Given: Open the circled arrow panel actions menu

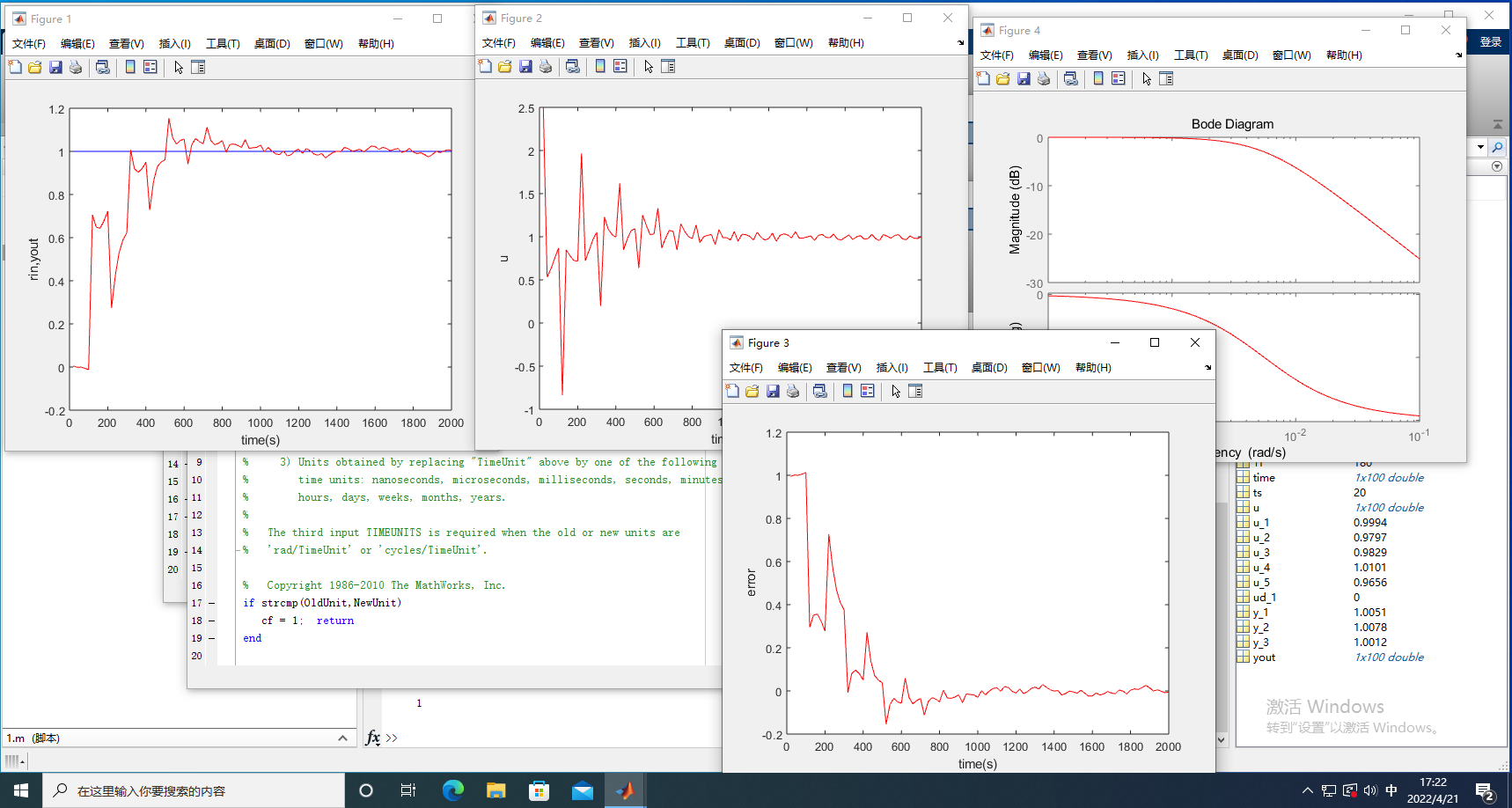Looking at the screenshot, I should [x=1497, y=166].
